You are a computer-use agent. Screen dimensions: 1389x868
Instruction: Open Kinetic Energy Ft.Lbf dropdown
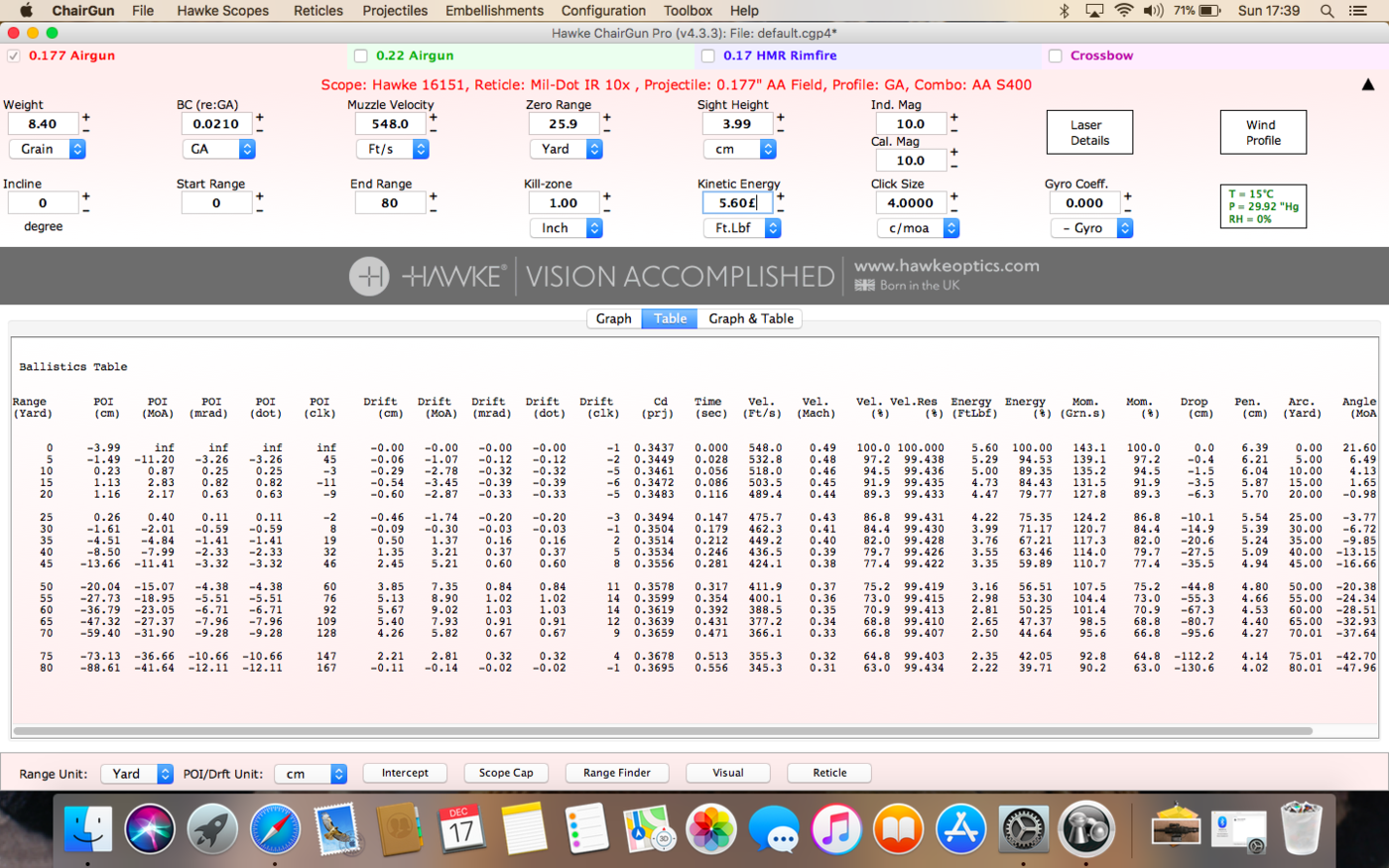click(x=742, y=228)
